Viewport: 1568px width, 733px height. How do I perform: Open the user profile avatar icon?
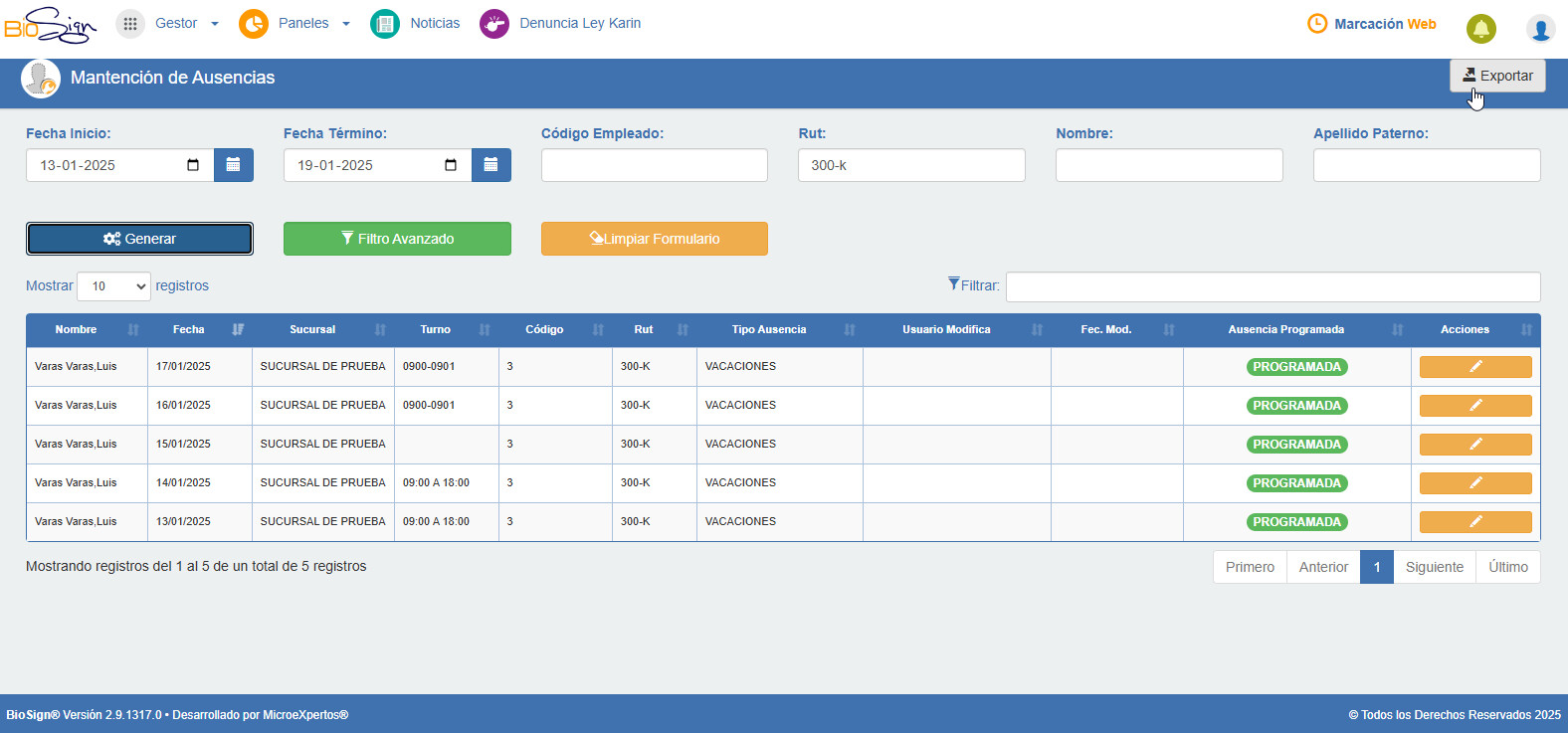click(1540, 29)
